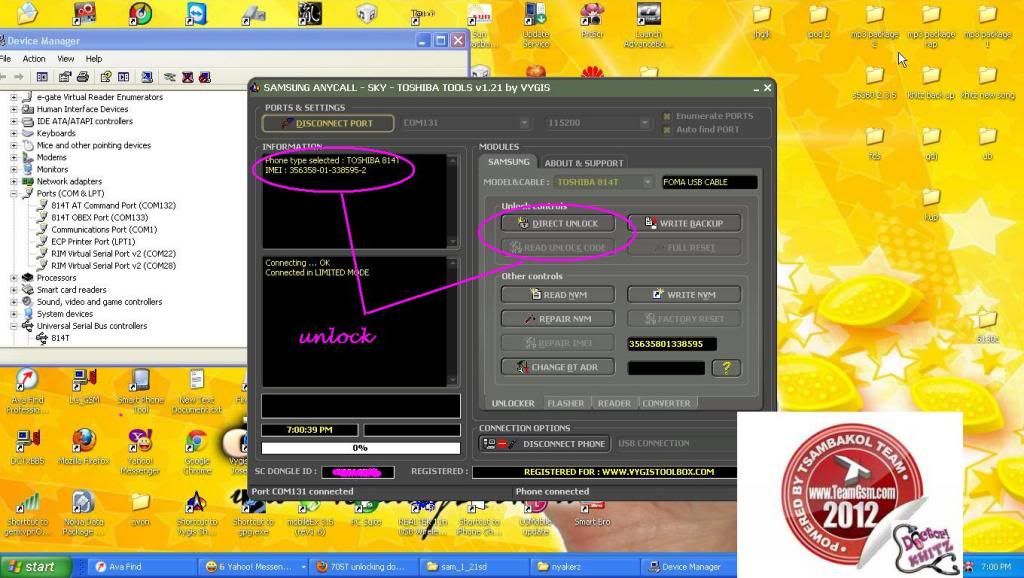
Task: Click the yellow question mark help button
Action: tap(726, 368)
